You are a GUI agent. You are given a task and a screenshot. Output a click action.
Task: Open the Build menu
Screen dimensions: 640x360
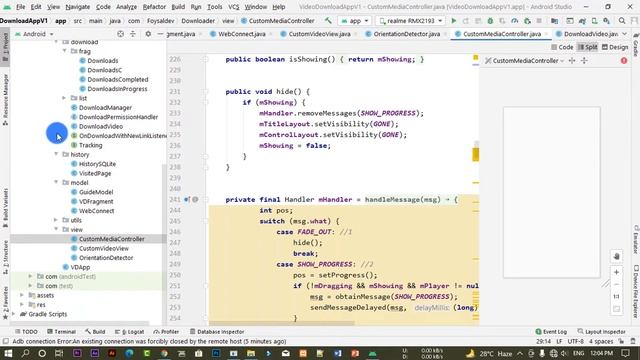[x=178, y=7]
